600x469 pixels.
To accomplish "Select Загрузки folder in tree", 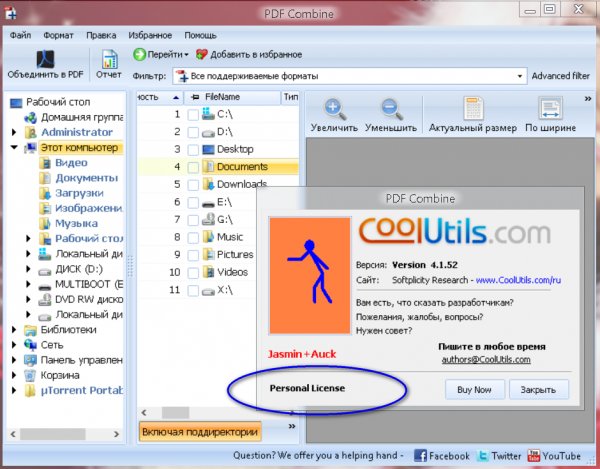I will [x=79, y=193].
